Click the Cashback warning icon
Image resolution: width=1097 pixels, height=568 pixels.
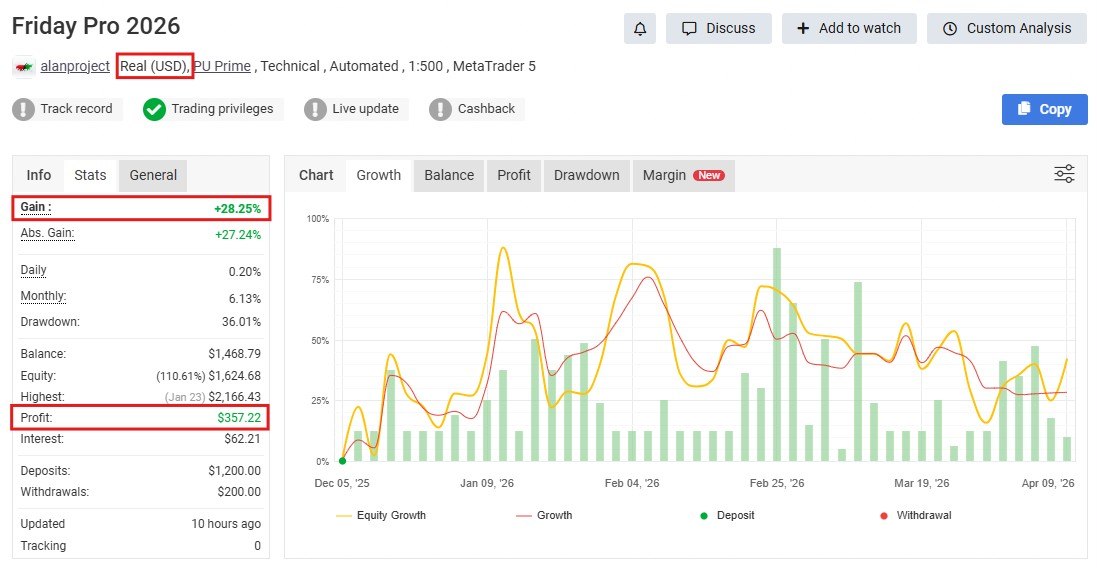[440, 109]
